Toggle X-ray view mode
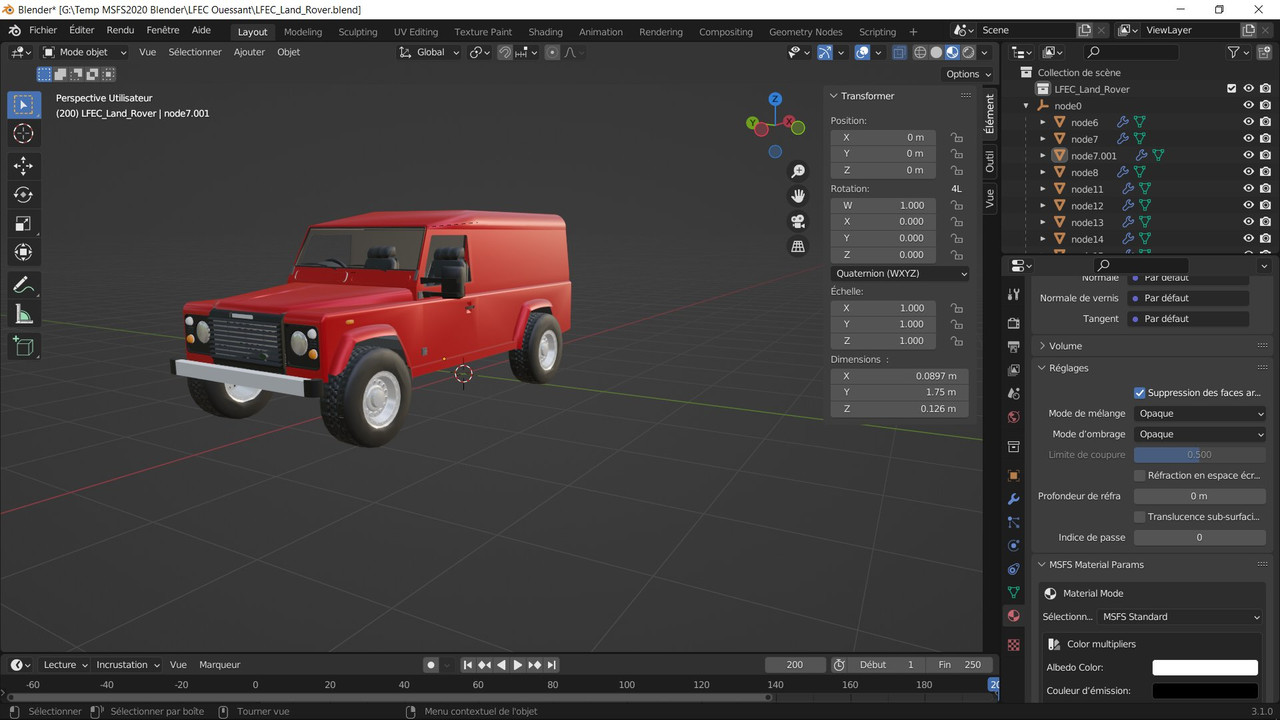Screen dimensions: 1280x720 (899, 52)
